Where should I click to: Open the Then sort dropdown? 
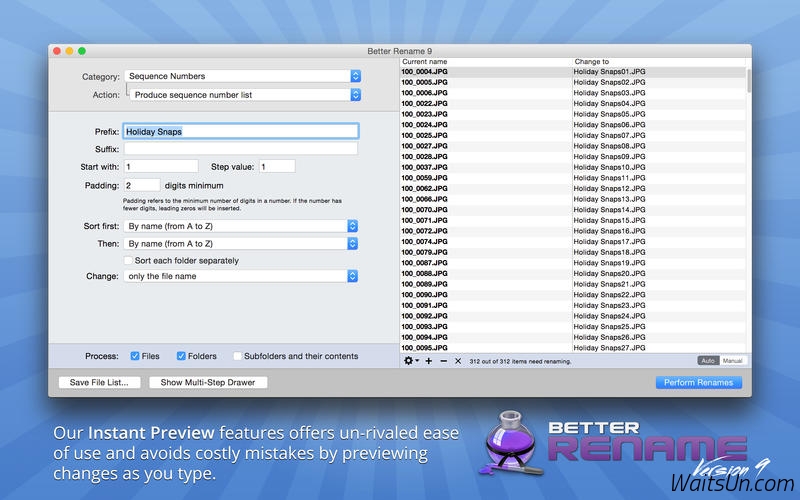[x=240, y=244]
